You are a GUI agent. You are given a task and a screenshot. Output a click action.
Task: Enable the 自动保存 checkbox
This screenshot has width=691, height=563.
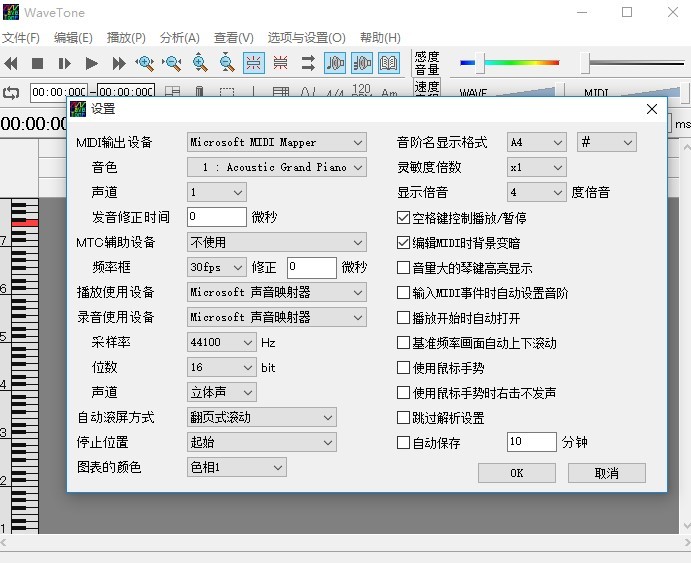pyautogui.click(x=403, y=442)
